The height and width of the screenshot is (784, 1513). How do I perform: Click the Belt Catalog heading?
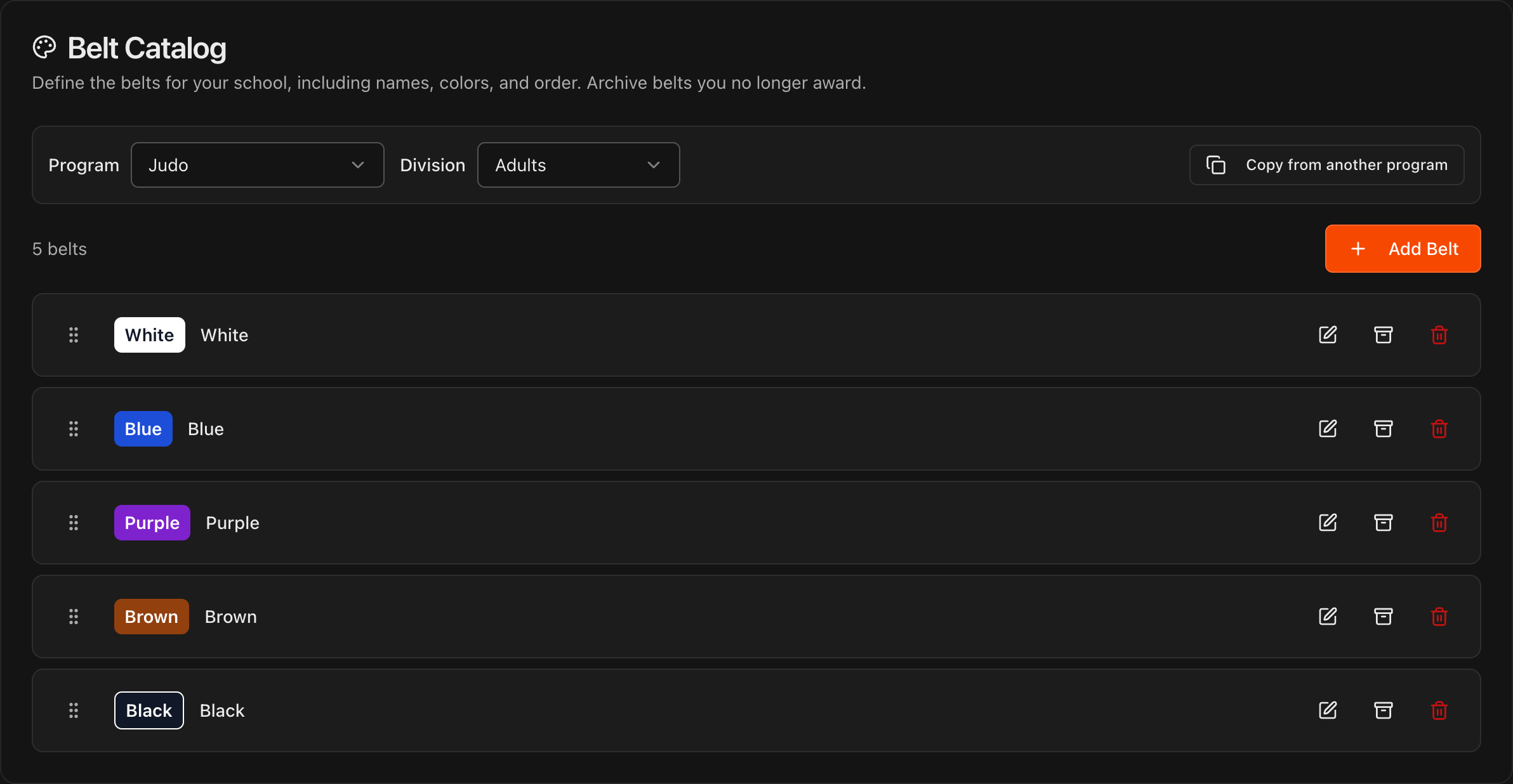(147, 48)
